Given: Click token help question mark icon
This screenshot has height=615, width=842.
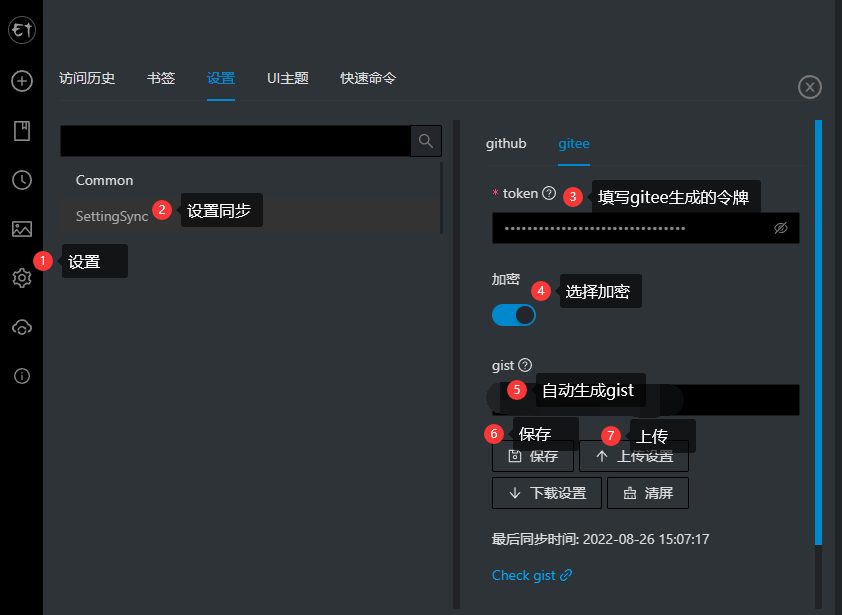Looking at the screenshot, I should pyautogui.click(x=549, y=193).
